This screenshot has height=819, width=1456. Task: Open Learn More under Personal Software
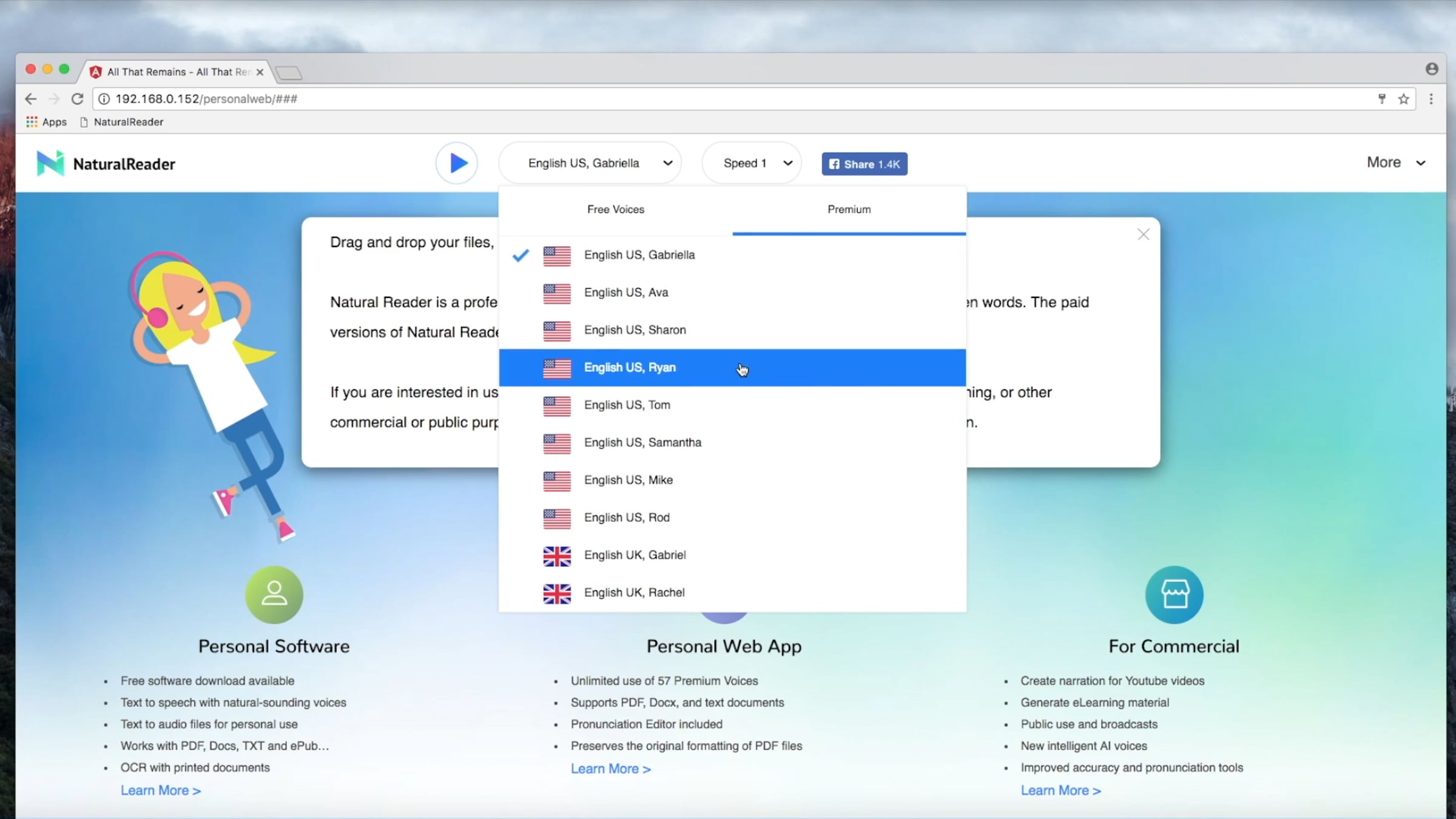coord(161,790)
